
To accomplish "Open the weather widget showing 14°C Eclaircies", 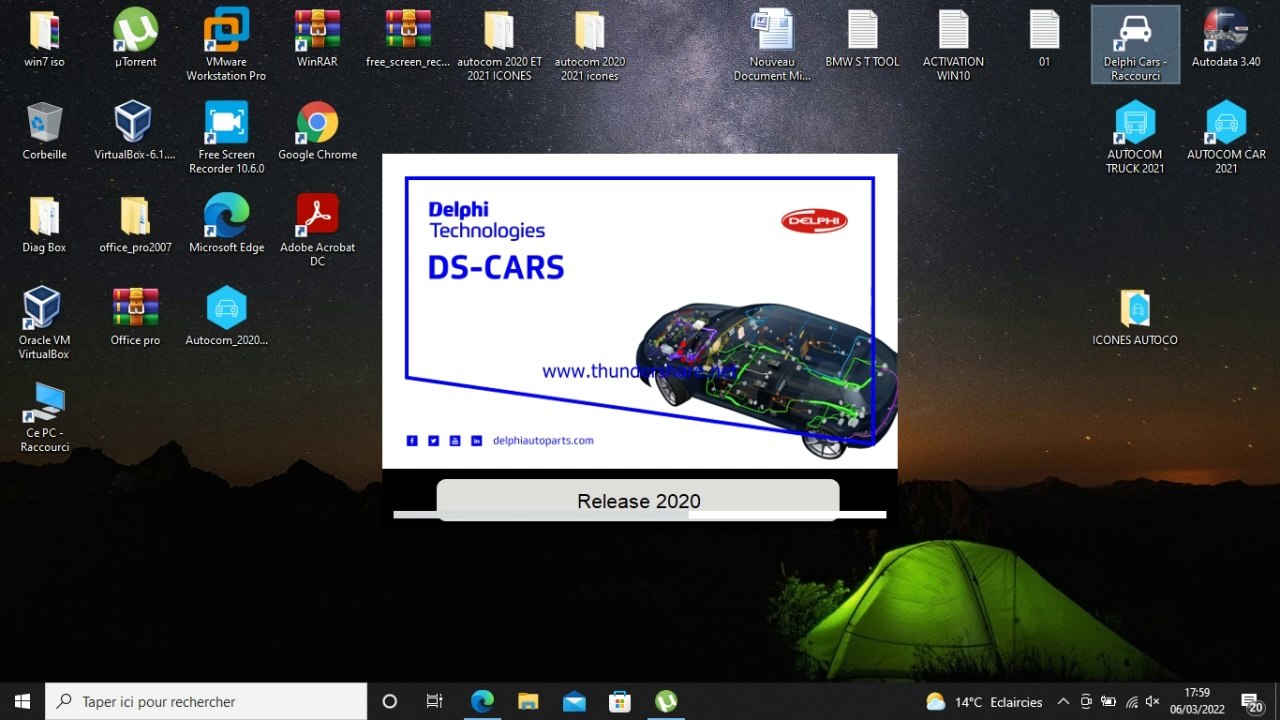I will pyautogui.click(x=984, y=701).
